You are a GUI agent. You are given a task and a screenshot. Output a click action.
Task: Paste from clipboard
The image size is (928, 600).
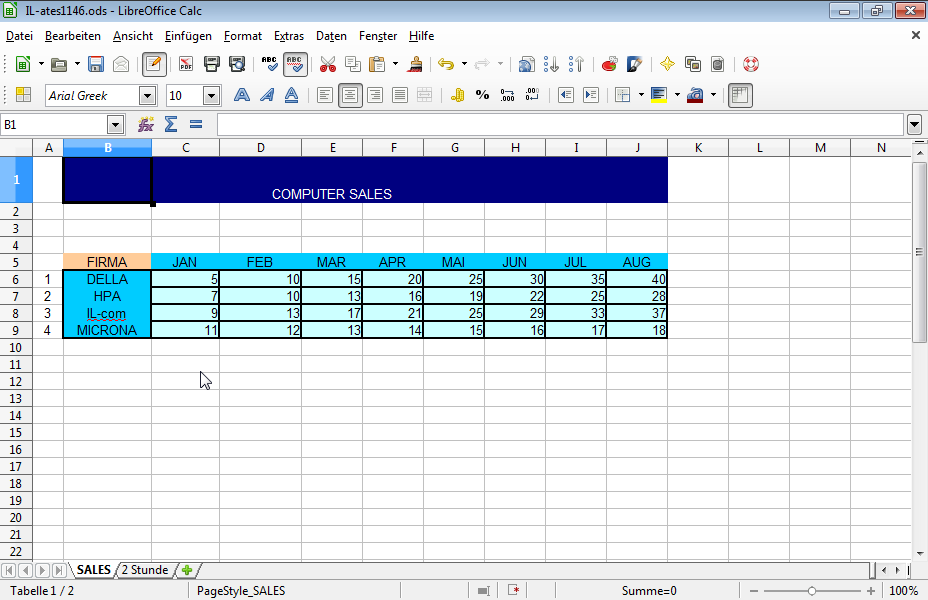tap(377, 64)
